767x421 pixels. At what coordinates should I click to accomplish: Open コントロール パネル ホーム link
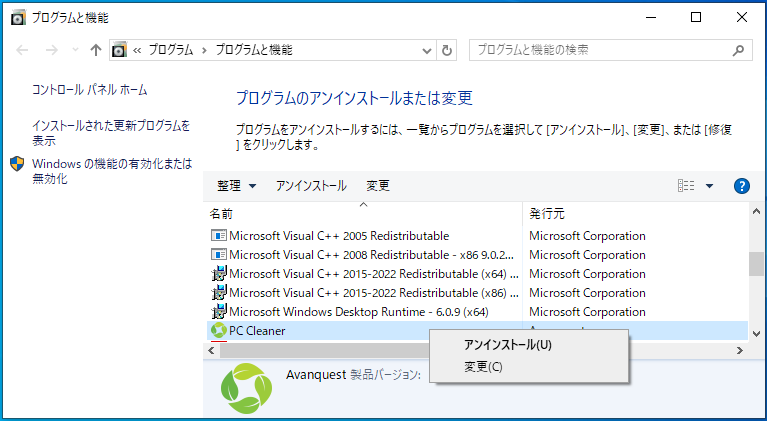click(x=90, y=90)
